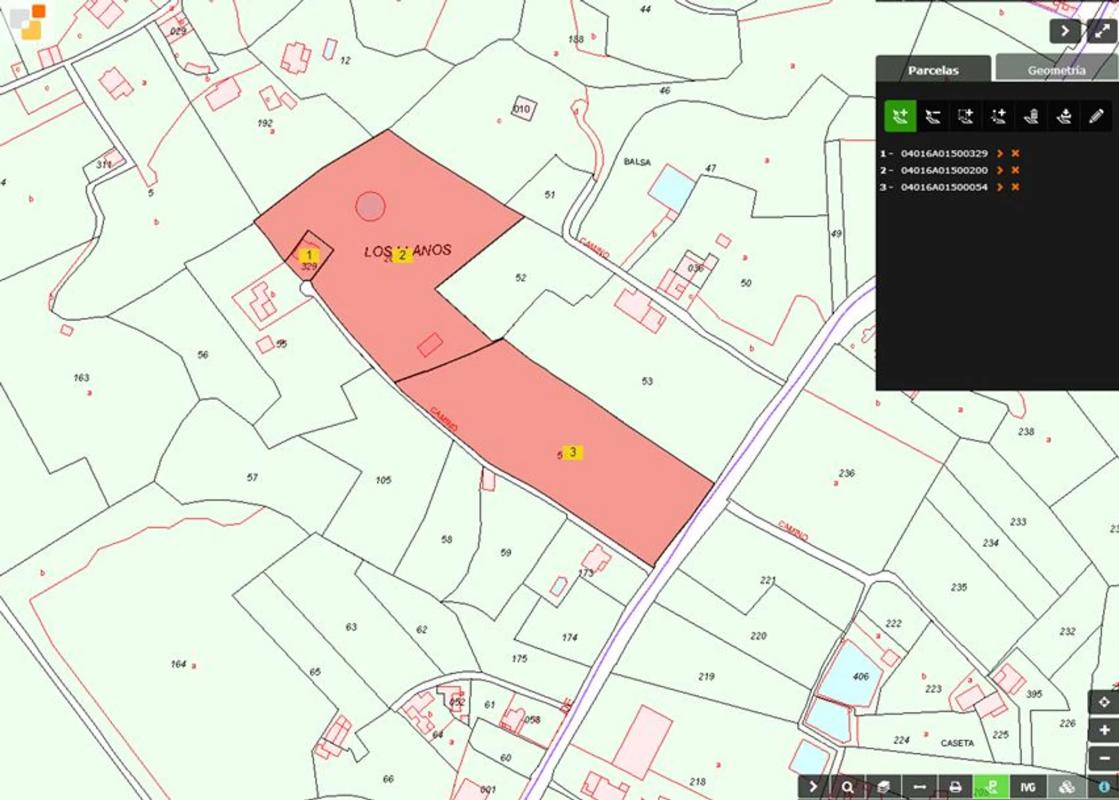Viewport: 1119px width, 800px height.
Task: Select the pencil edit tool
Action: pos(1097,116)
